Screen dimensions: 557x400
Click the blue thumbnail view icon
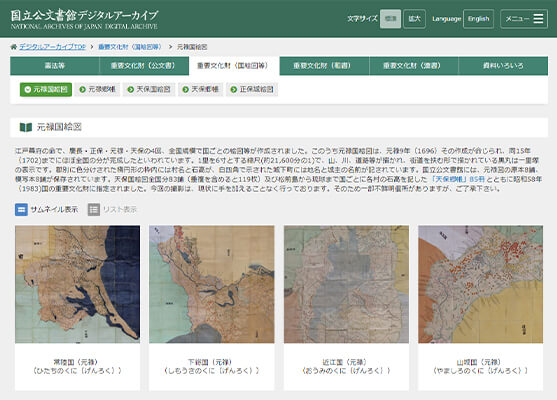pos(21,210)
